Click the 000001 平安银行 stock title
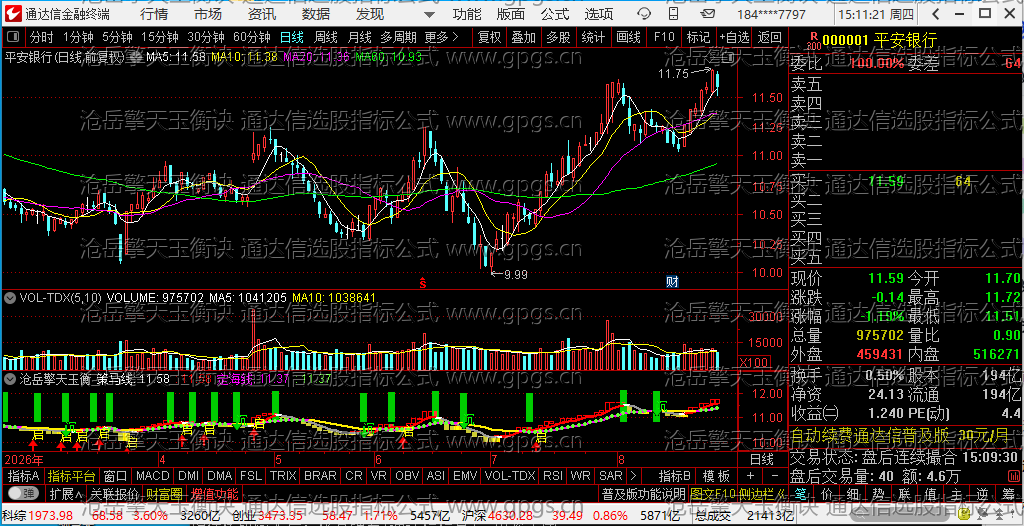The image size is (1024, 526). (880, 41)
